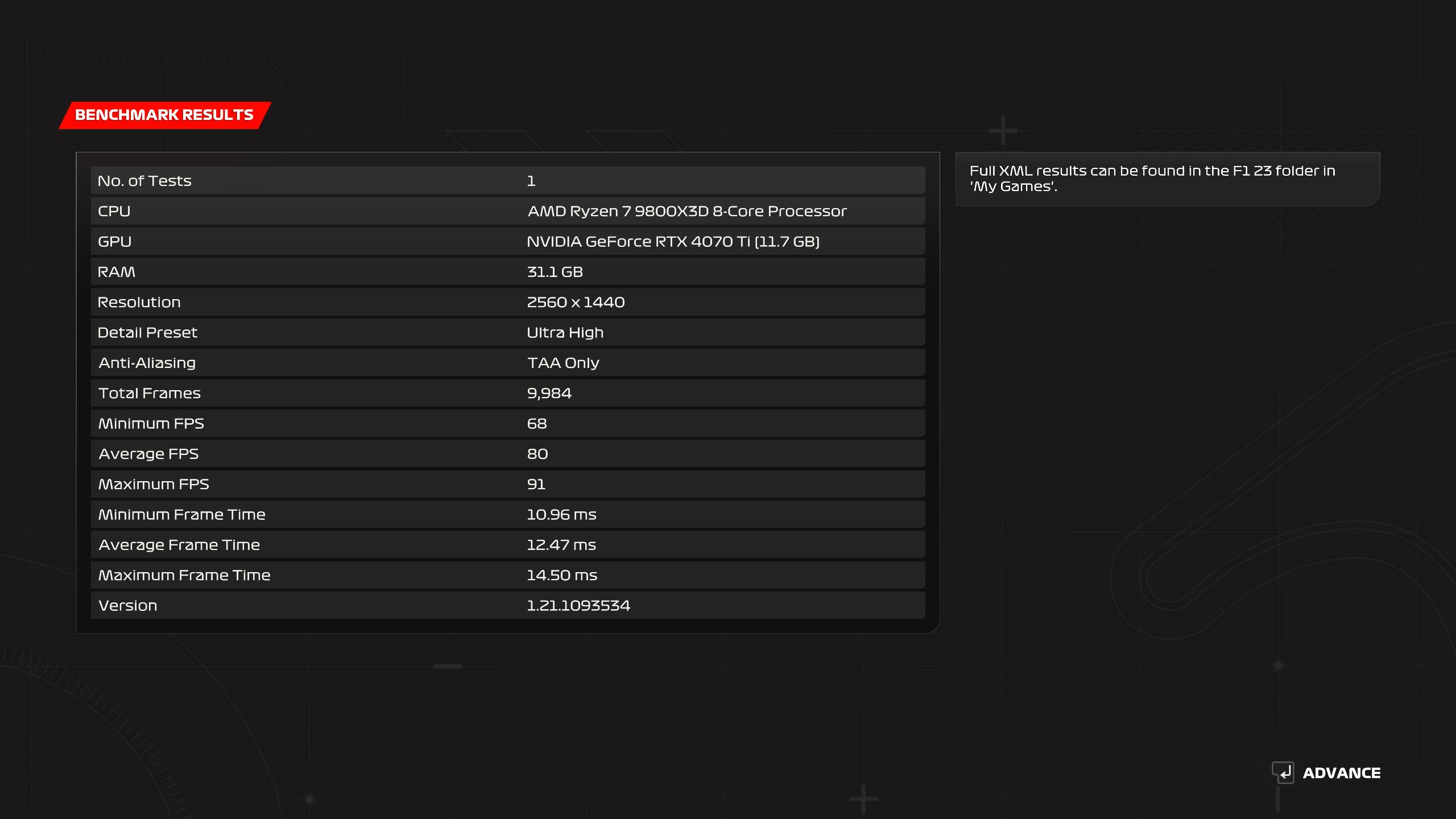The height and width of the screenshot is (819, 1456).
Task: Click the 'Version' row label
Action: tap(128, 606)
